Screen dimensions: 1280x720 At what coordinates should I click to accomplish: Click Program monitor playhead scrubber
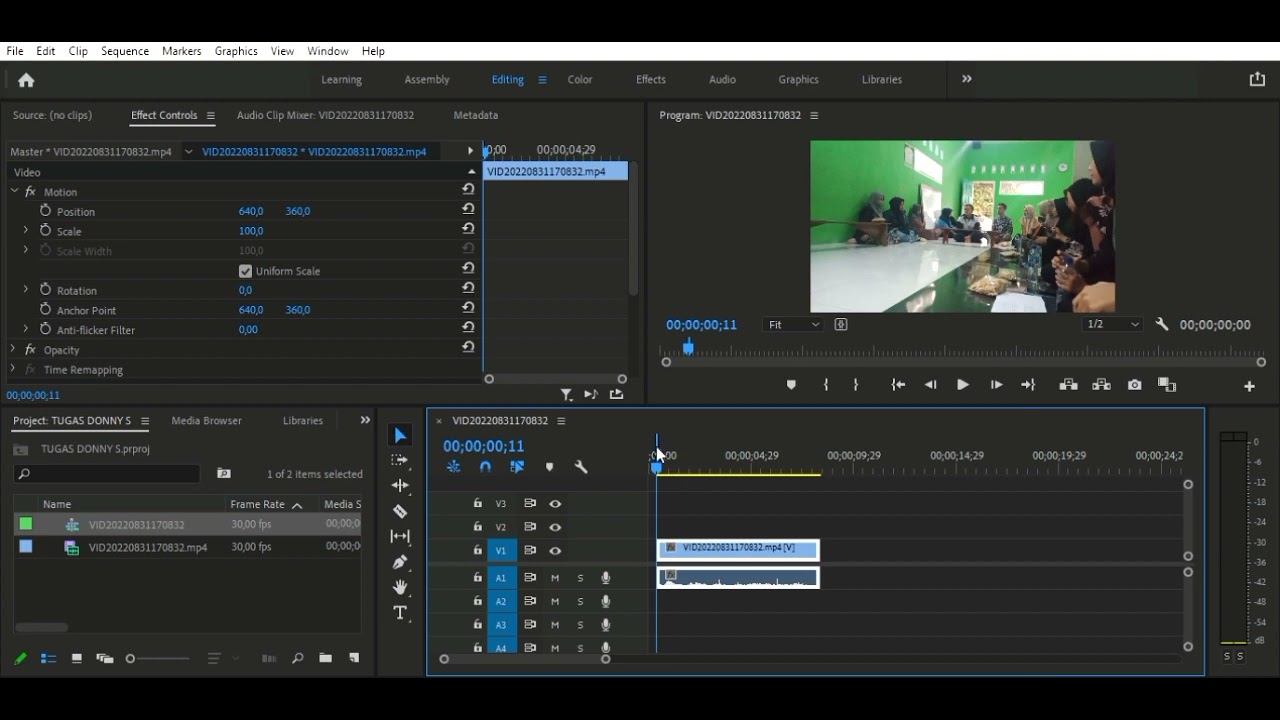(x=688, y=347)
